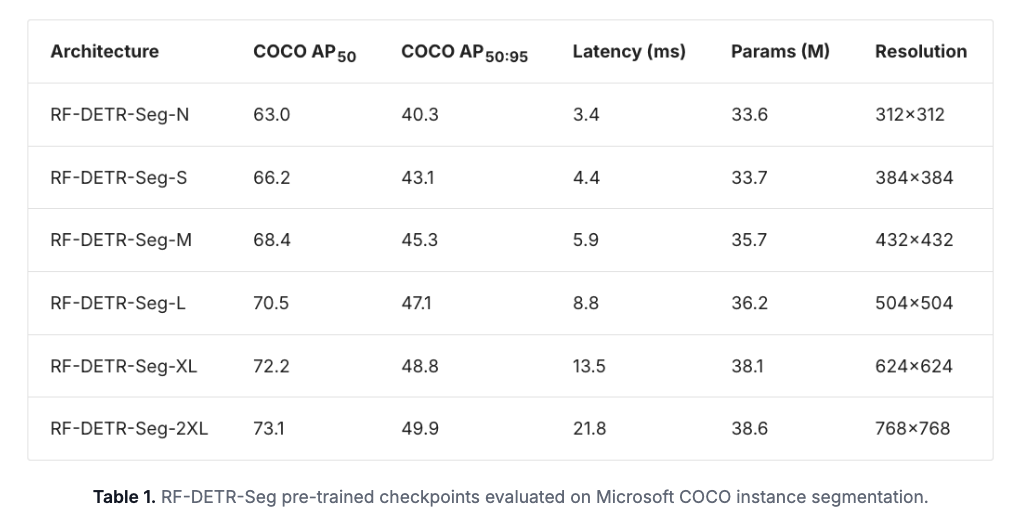Screen dimensions: 1014x514
Task: Select the 49.9 AP50:95 value
Action: [420, 429]
